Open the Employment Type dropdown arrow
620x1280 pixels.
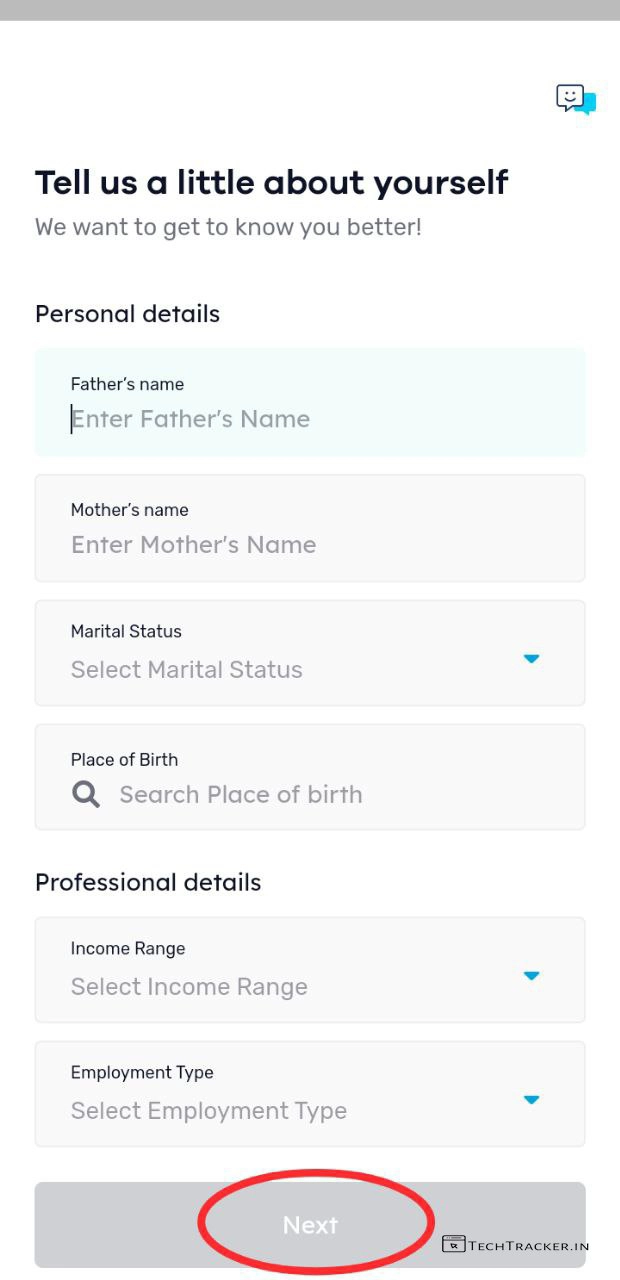pos(532,1099)
